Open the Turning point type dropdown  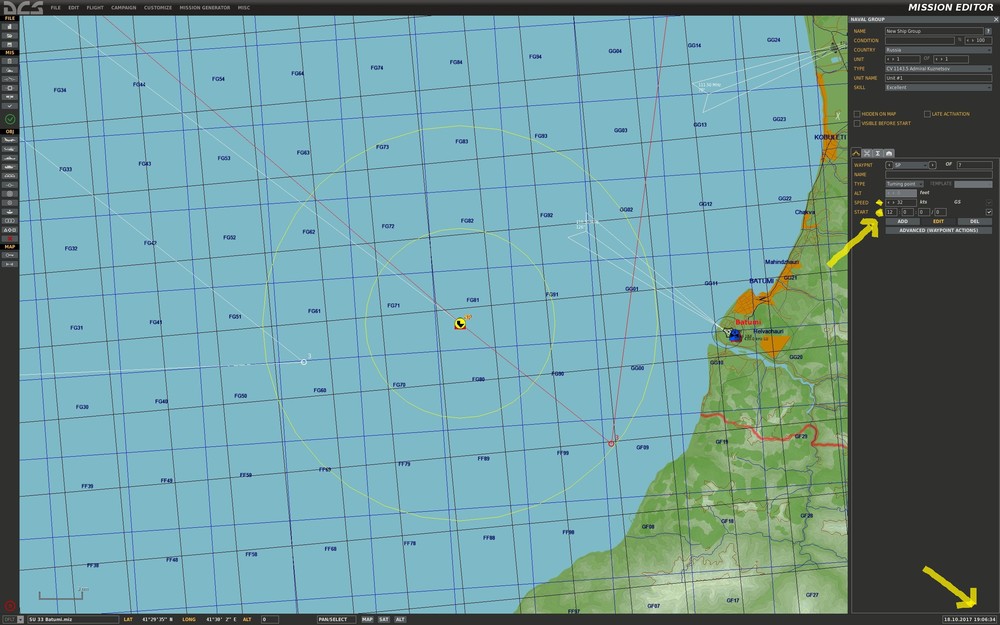(x=904, y=184)
